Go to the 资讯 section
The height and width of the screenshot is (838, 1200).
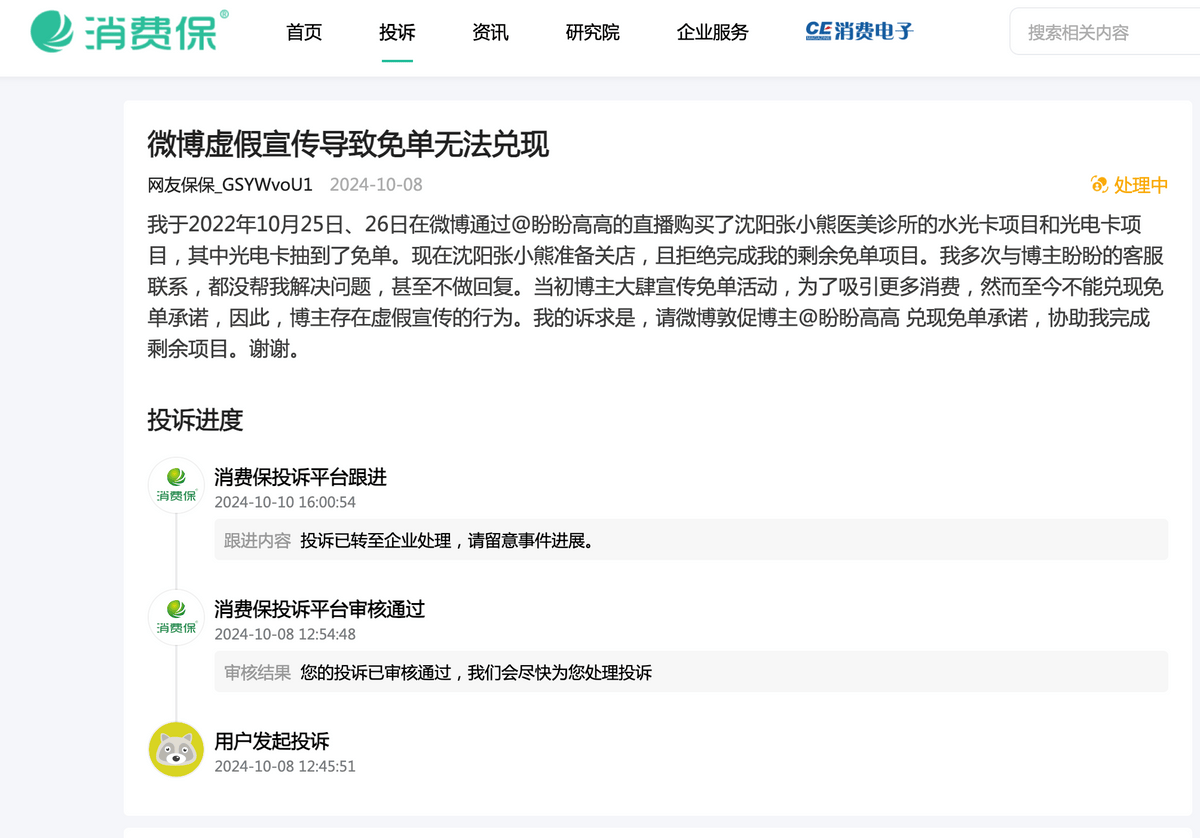click(x=490, y=32)
